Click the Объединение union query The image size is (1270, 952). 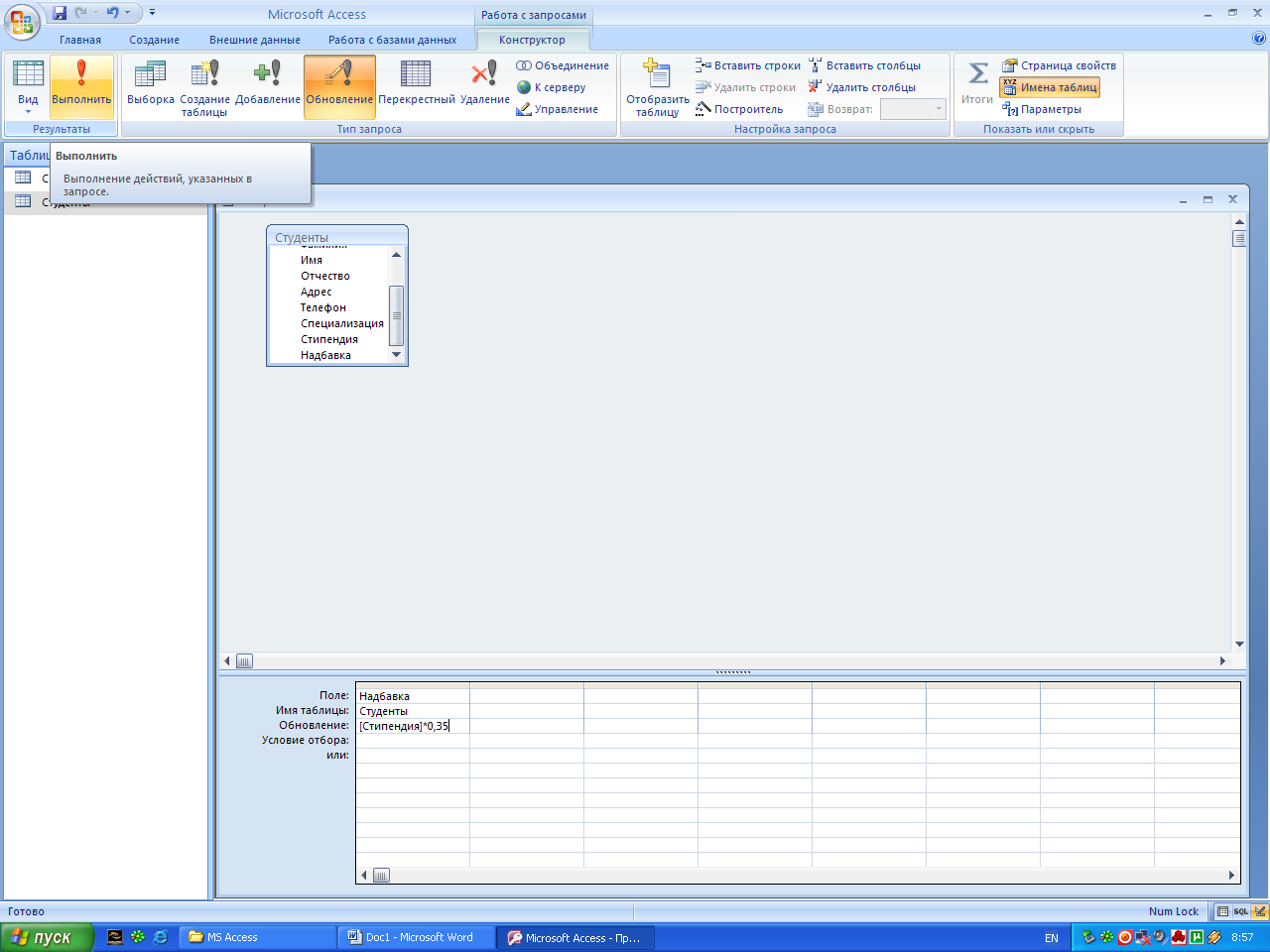563,65
